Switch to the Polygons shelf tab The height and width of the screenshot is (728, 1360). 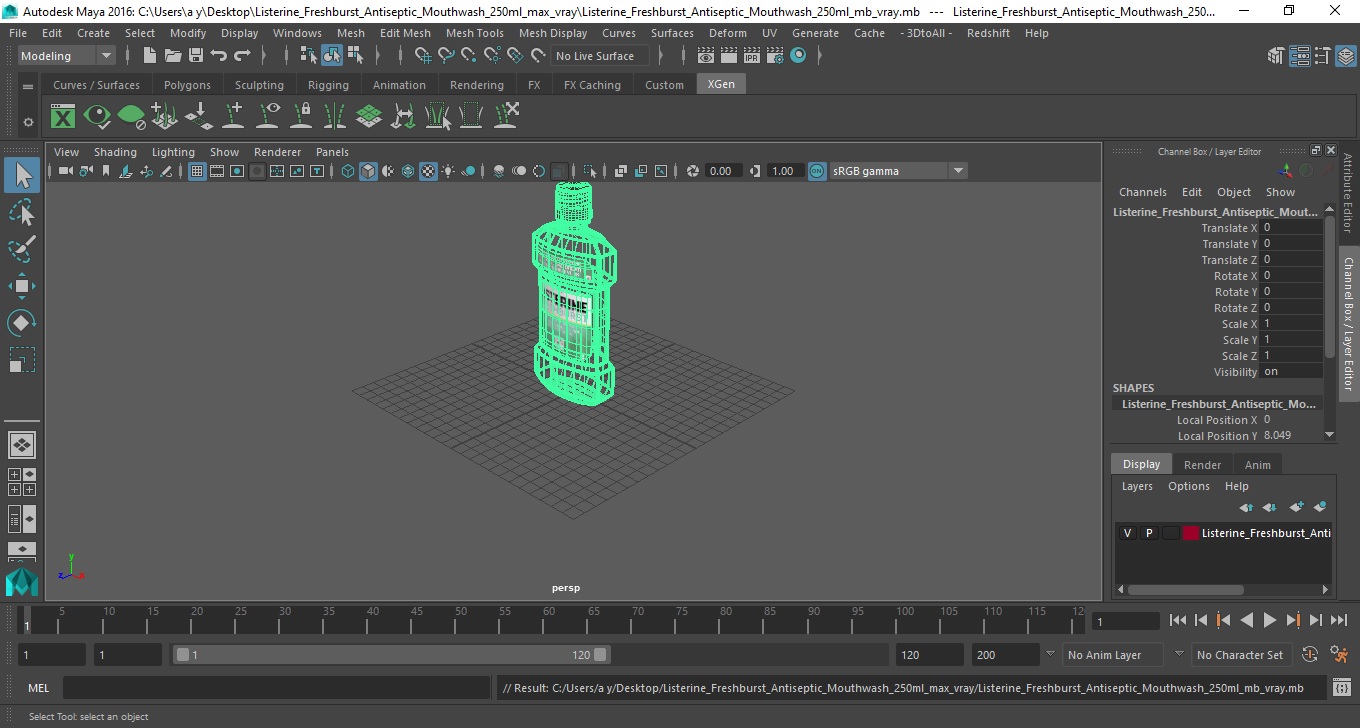pyautogui.click(x=187, y=85)
